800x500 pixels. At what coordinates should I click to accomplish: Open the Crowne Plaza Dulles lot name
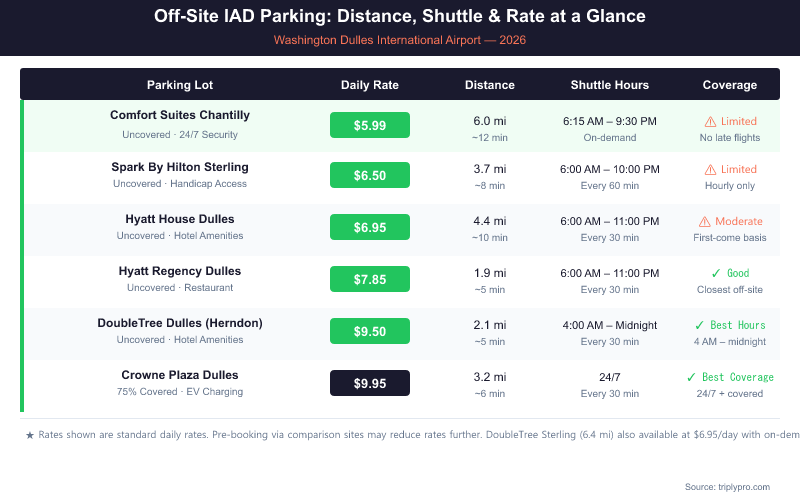click(x=180, y=375)
